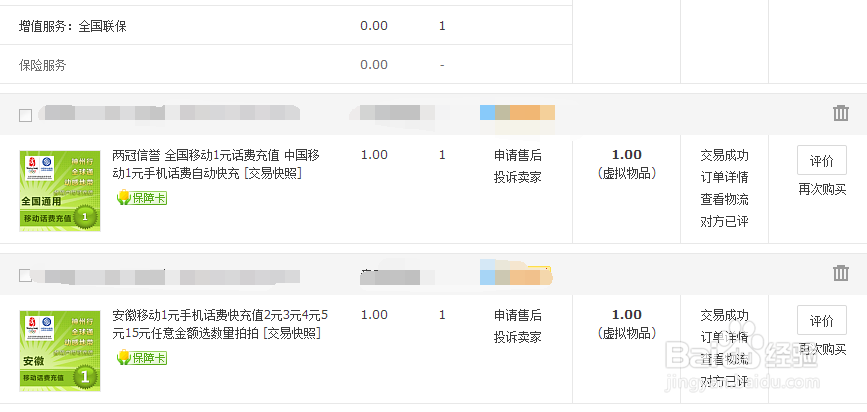Image resolution: width=867 pixels, height=412 pixels.
Task: Click 评价 button for the 安徽移动 order
Action: (822, 320)
